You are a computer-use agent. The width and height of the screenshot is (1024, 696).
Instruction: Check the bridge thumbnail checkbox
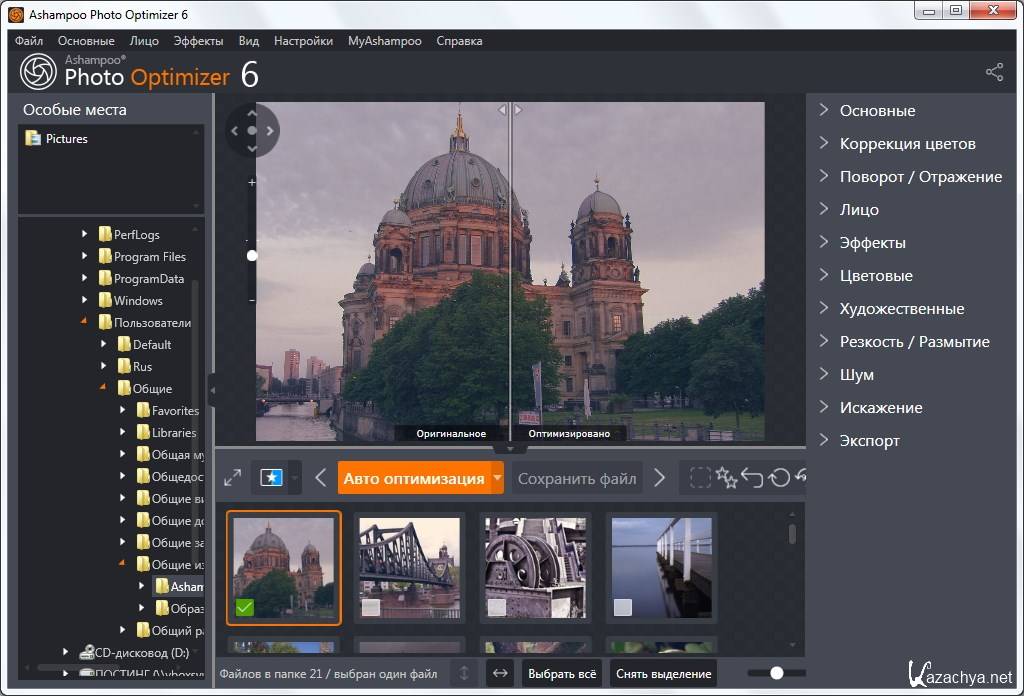pos(371,607)
